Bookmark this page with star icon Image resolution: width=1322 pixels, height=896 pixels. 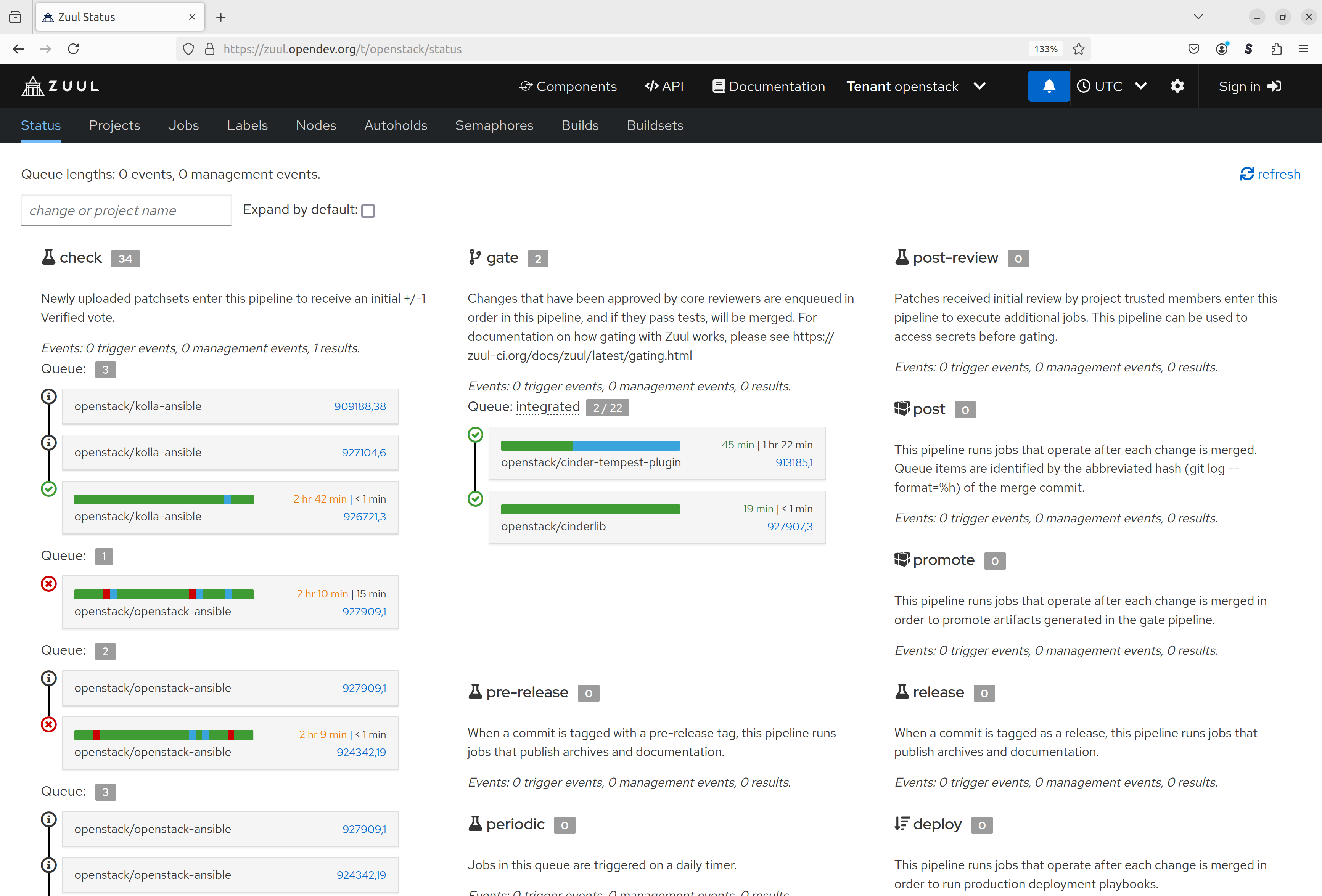pos(1078,49)
